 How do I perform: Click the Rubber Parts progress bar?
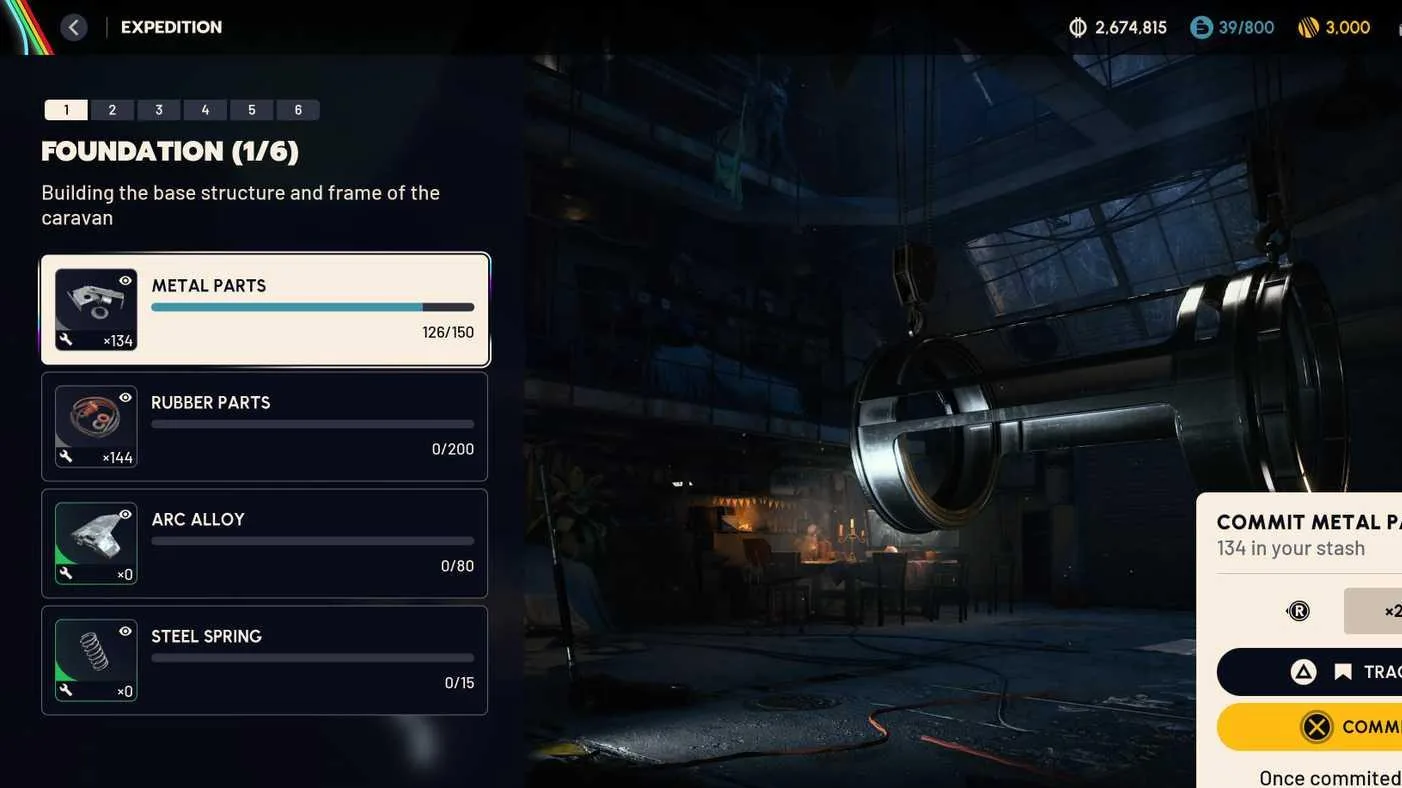point(313,424)
